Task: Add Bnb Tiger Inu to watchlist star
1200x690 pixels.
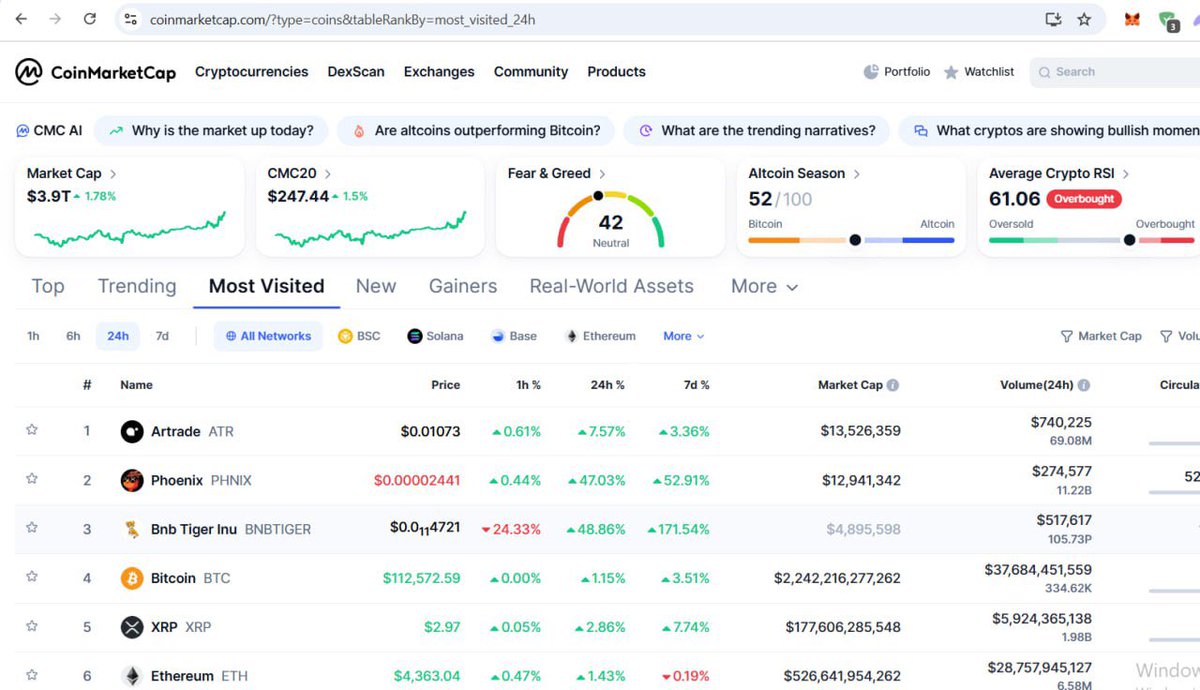Action: 32,527
